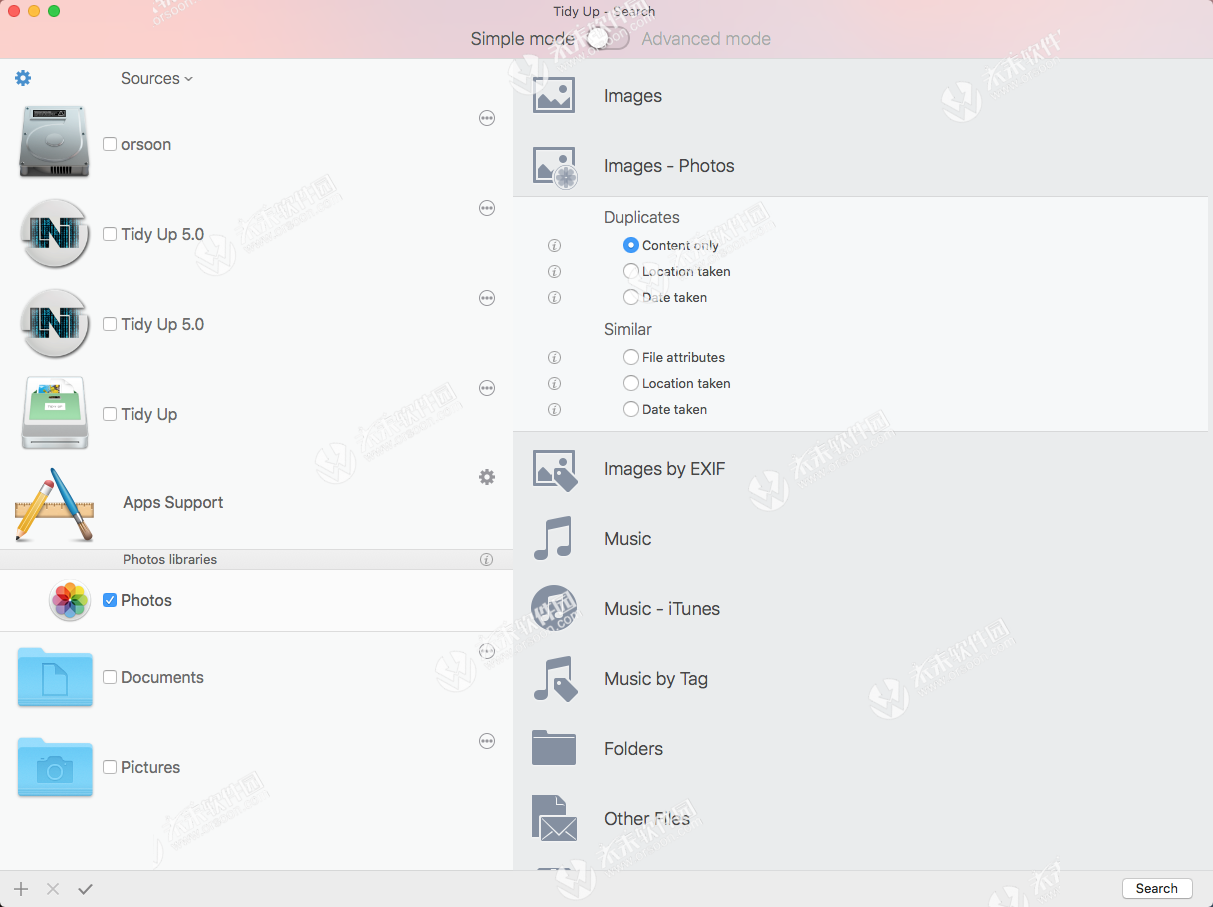Image resolution: width=1213 pixels, height=907 pixels.
Task: Select Similar File attributes radio button
Action: click(630, 357)
